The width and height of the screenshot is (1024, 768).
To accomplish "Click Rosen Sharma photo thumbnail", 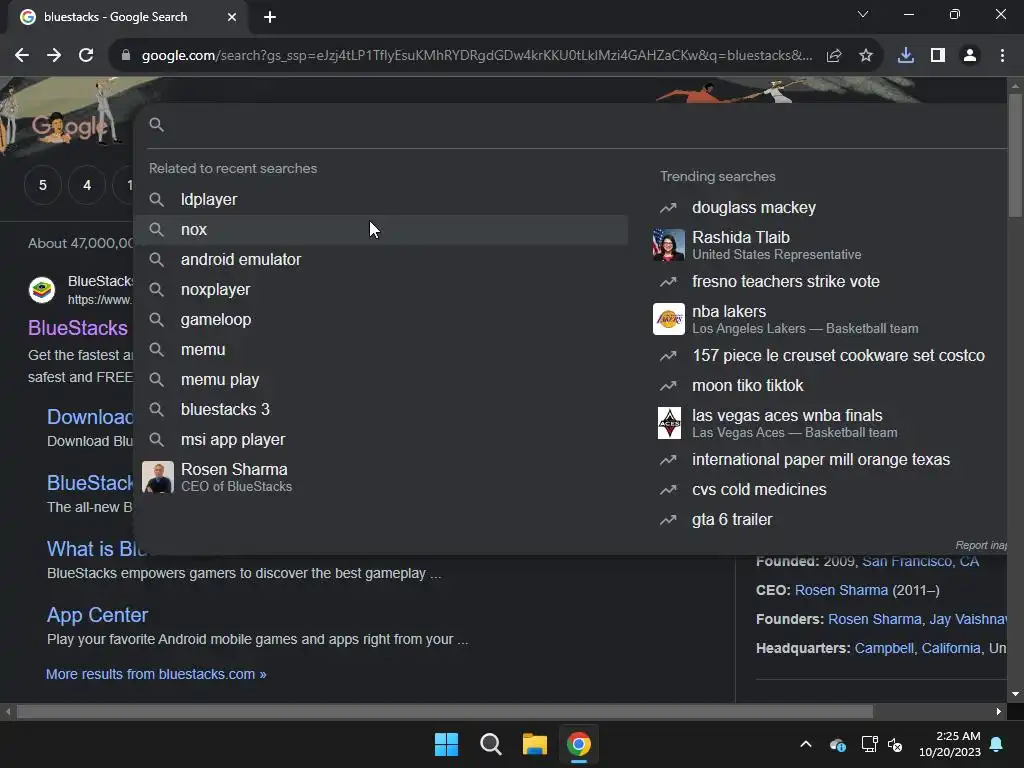I will pyautogui.click(x=158, y=477).
